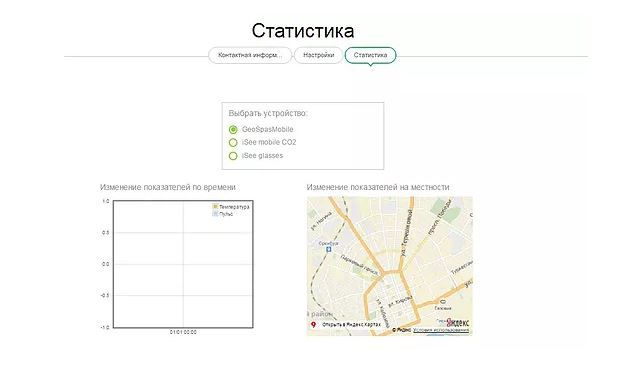The image size is (632, 388).
Task: Click the red map pin icon
Action: pos(313,324)
